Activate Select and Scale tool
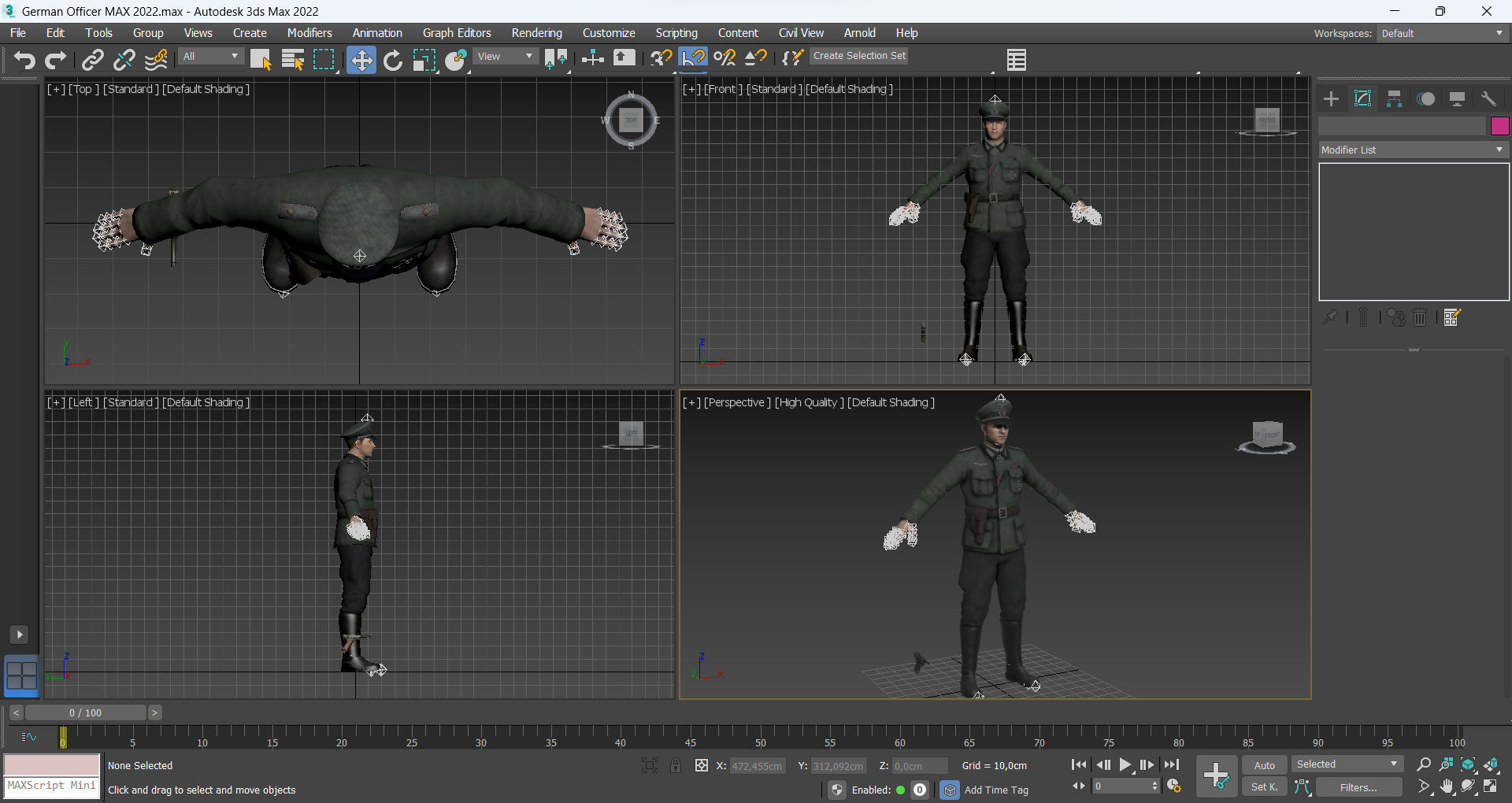 pos(424,60)
